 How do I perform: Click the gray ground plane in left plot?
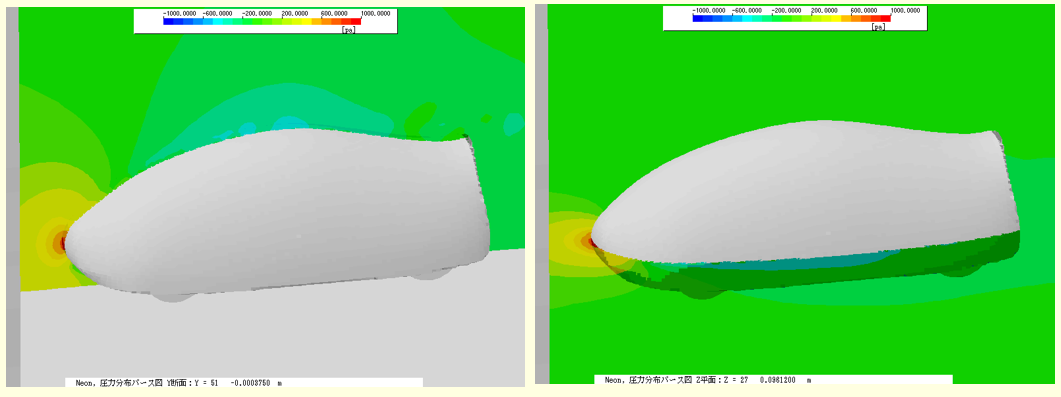pos(271,338)
